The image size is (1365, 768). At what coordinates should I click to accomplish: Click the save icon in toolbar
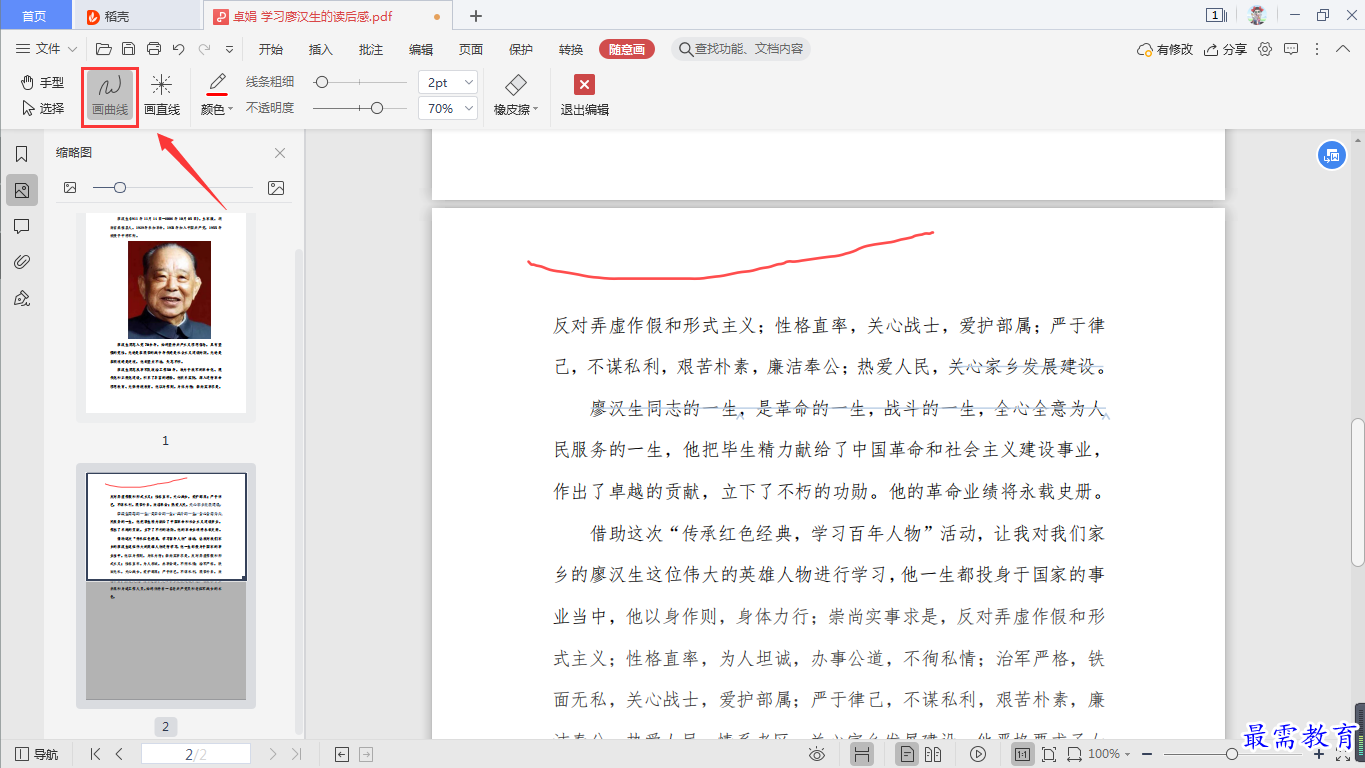tap(128, 49)
